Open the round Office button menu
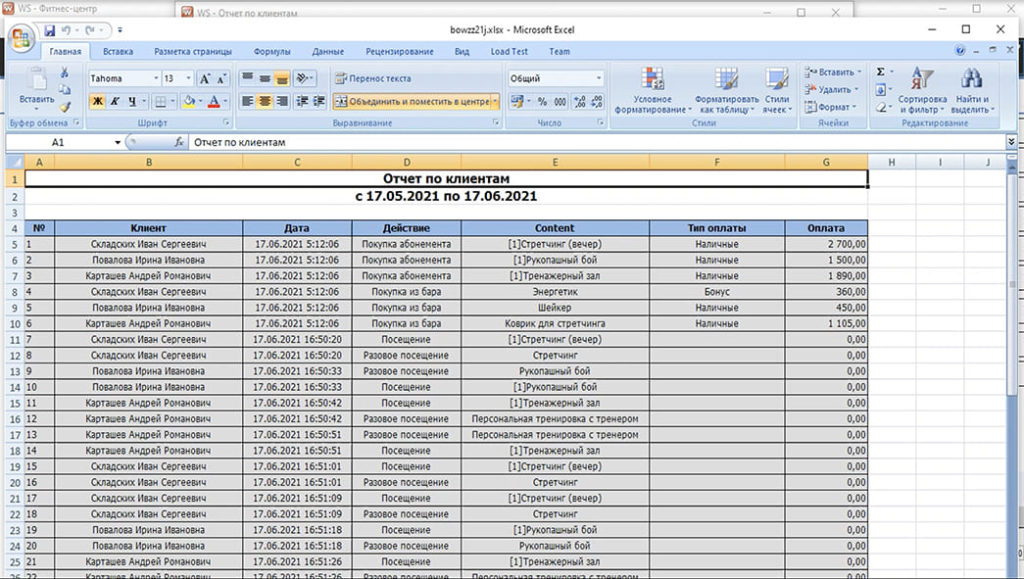Image resolution: width=1024 pixels, height=579 pixels. 20,39
